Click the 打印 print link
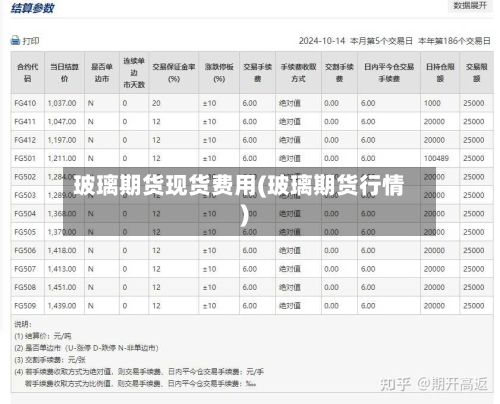Screen dimensions: 500x404 pyautogui.click(x=31, y=41)
